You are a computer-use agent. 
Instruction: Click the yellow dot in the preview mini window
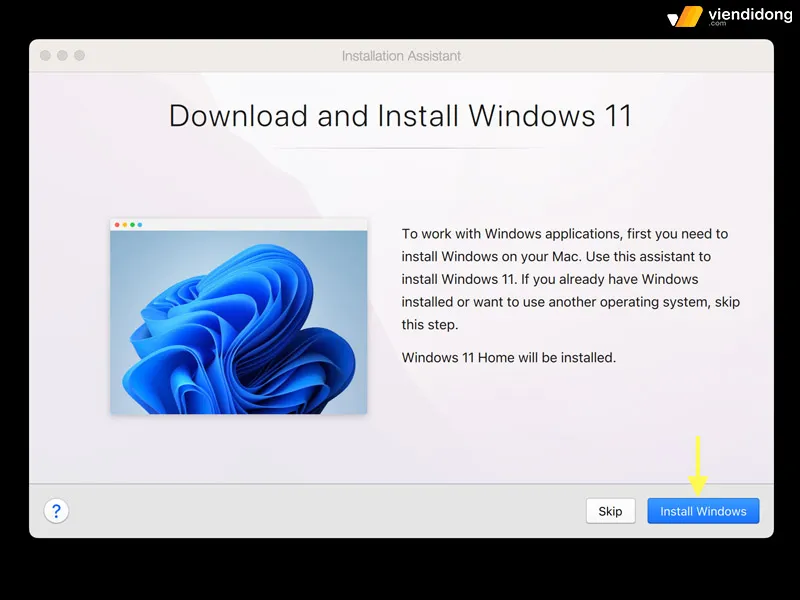124,223
